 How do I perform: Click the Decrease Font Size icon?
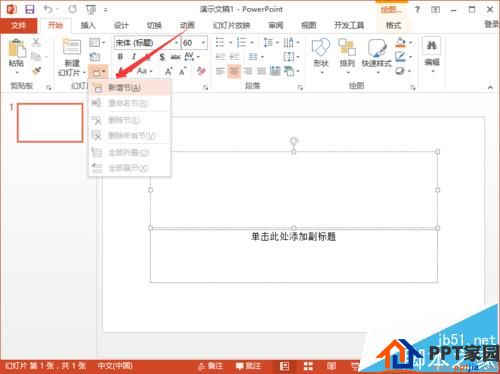point(183,71)
